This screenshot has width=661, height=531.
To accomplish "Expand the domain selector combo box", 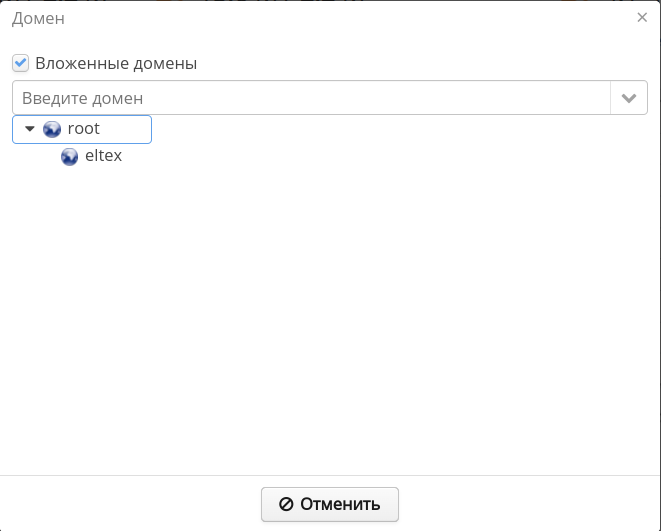I will pos(629,98).
